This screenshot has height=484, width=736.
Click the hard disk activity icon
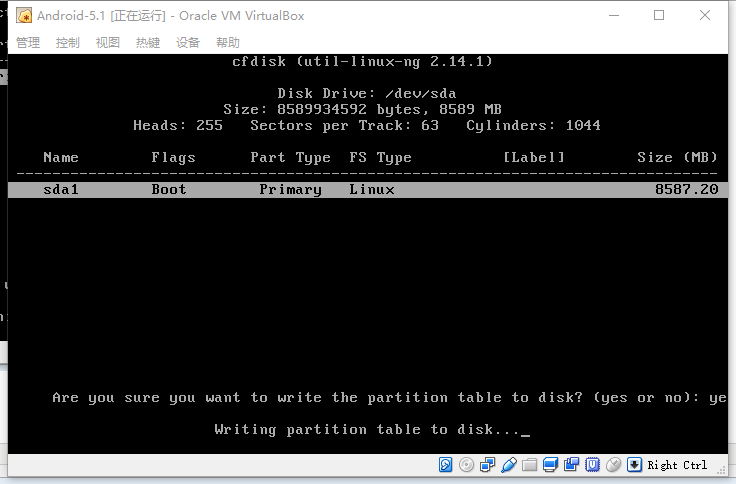coord(447,465)
